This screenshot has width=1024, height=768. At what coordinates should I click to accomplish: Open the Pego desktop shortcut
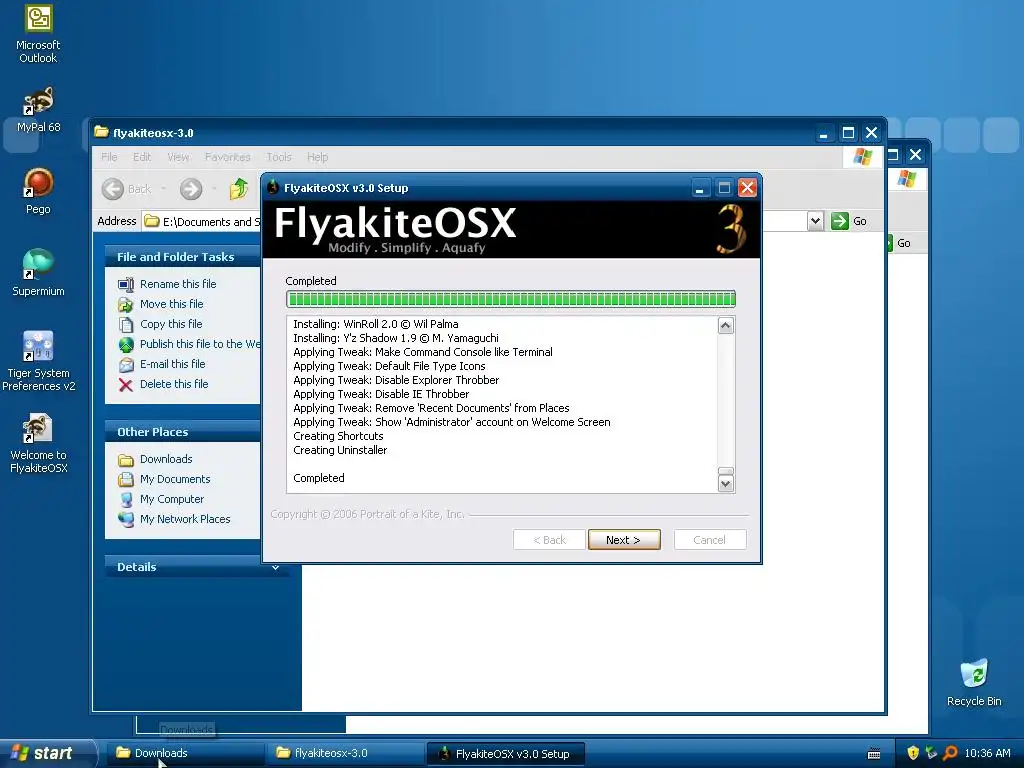tap(39, 191)
